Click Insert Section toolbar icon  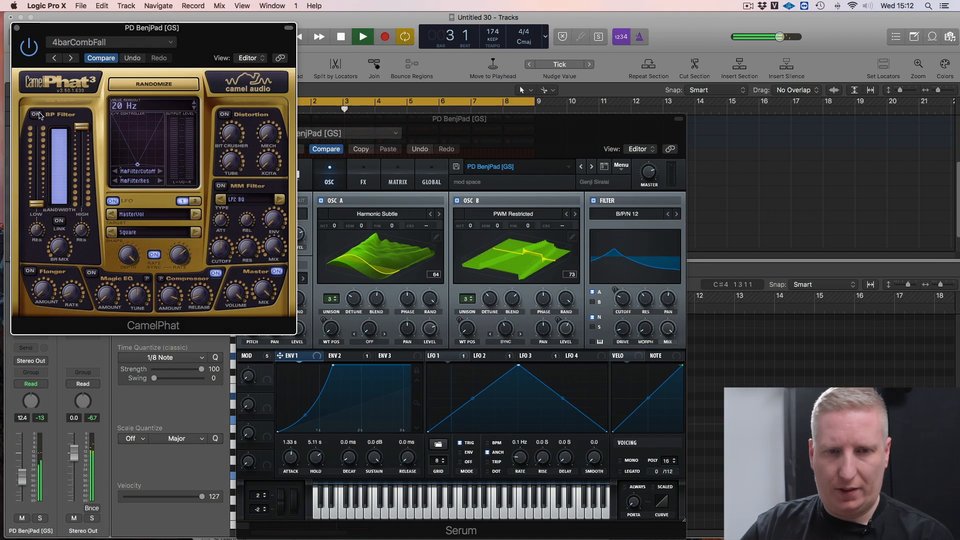(x=739, y=64)
